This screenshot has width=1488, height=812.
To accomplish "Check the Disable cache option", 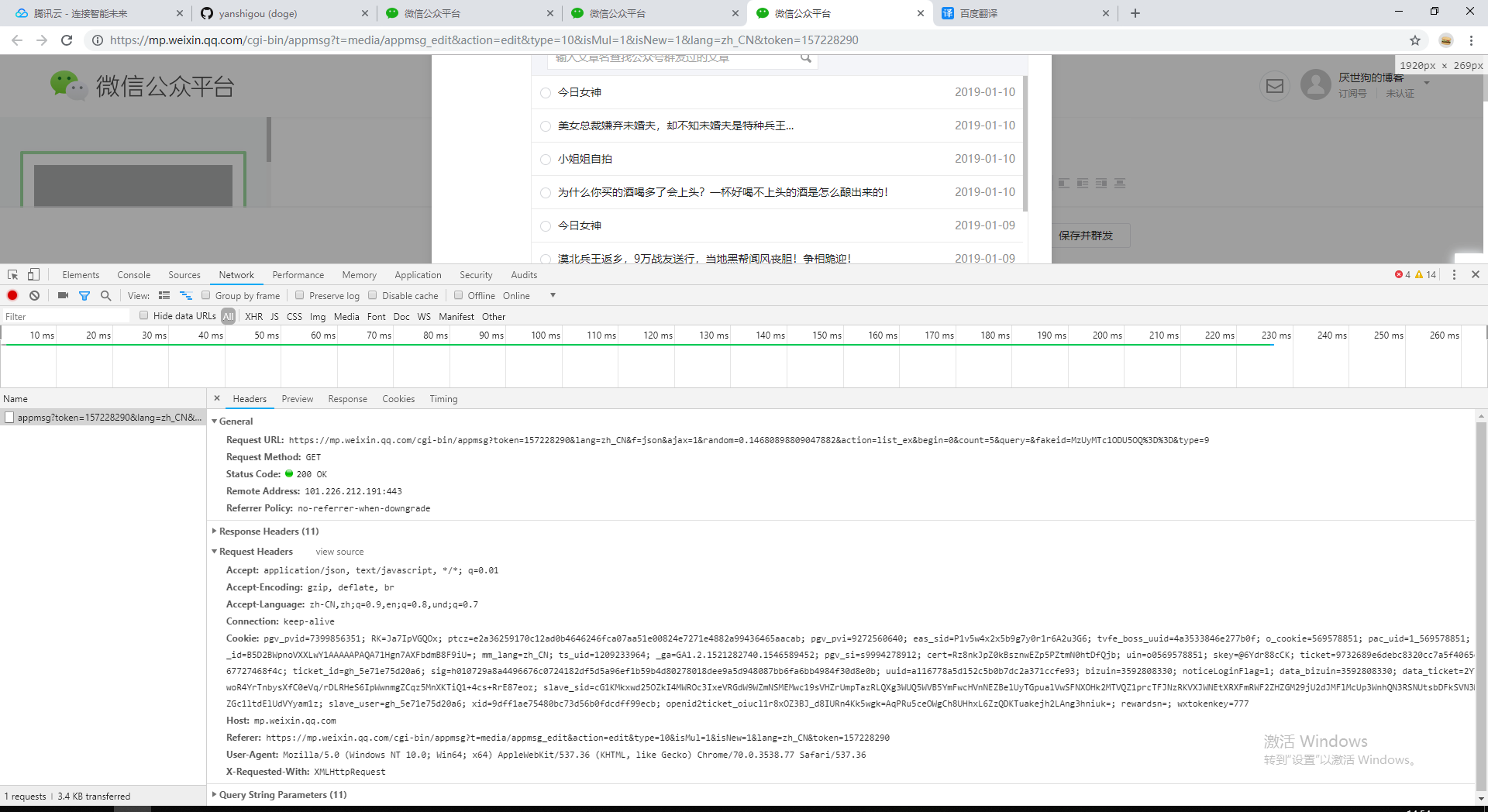I will click(x=373, y=295).
